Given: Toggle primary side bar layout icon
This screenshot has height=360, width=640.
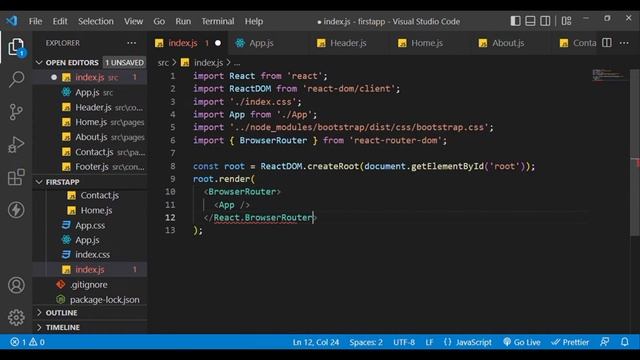Looking at the screenshot, I should pyautogui.click(x=515, y=21).
